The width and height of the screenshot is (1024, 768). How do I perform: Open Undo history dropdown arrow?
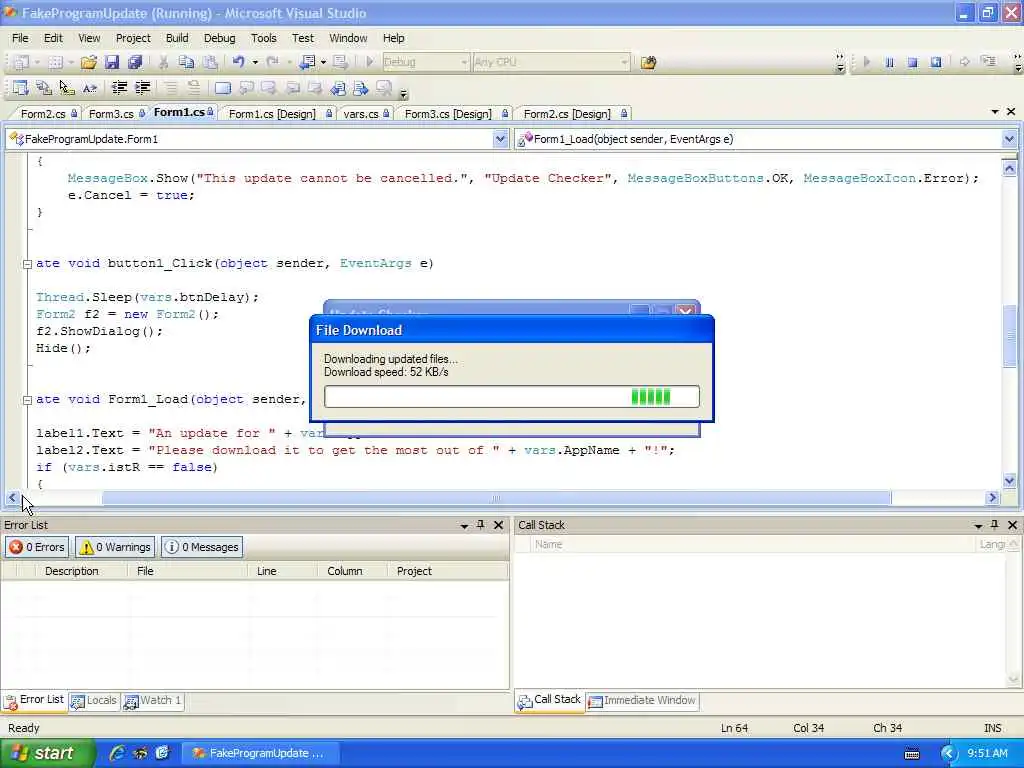[x=255, y=63]
